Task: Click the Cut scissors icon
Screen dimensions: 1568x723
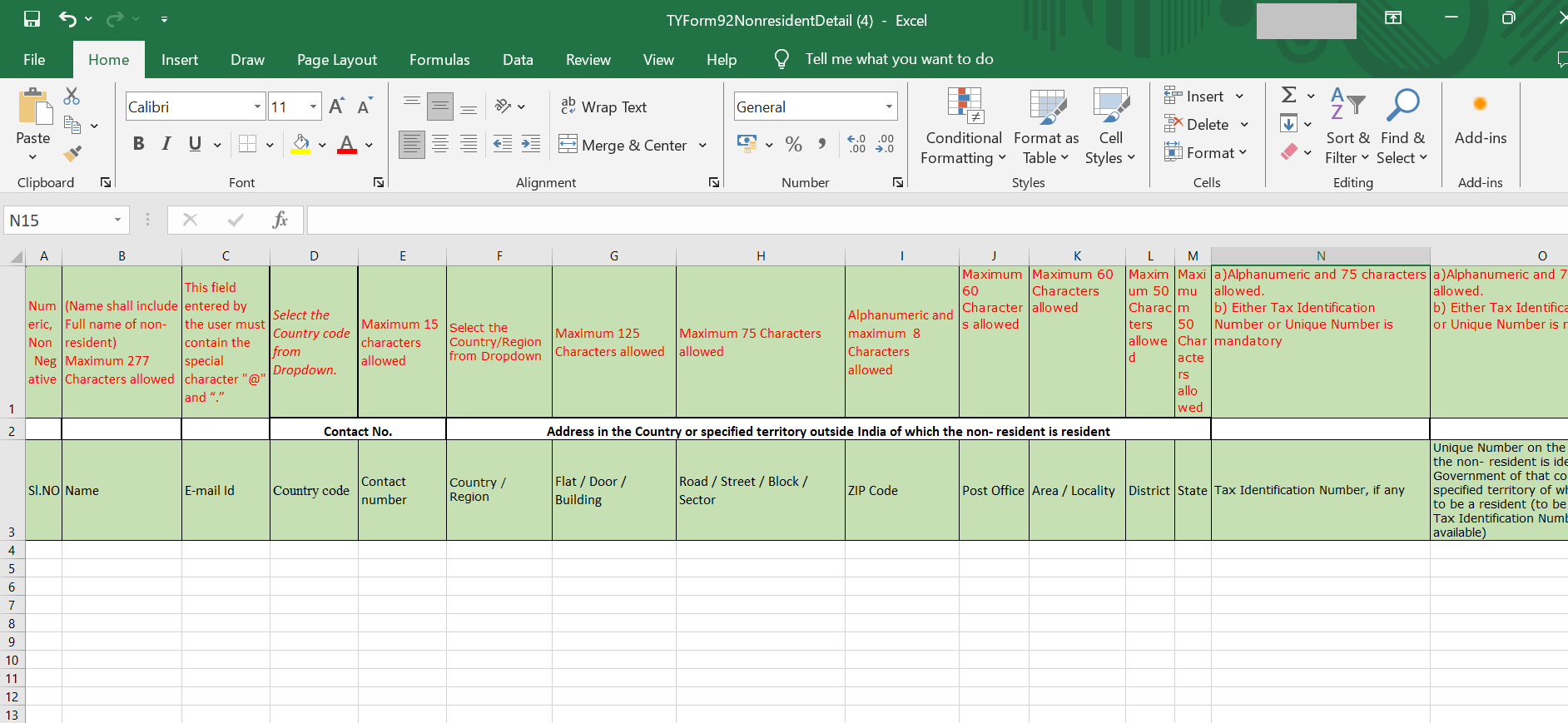Action: pos(72,97)
